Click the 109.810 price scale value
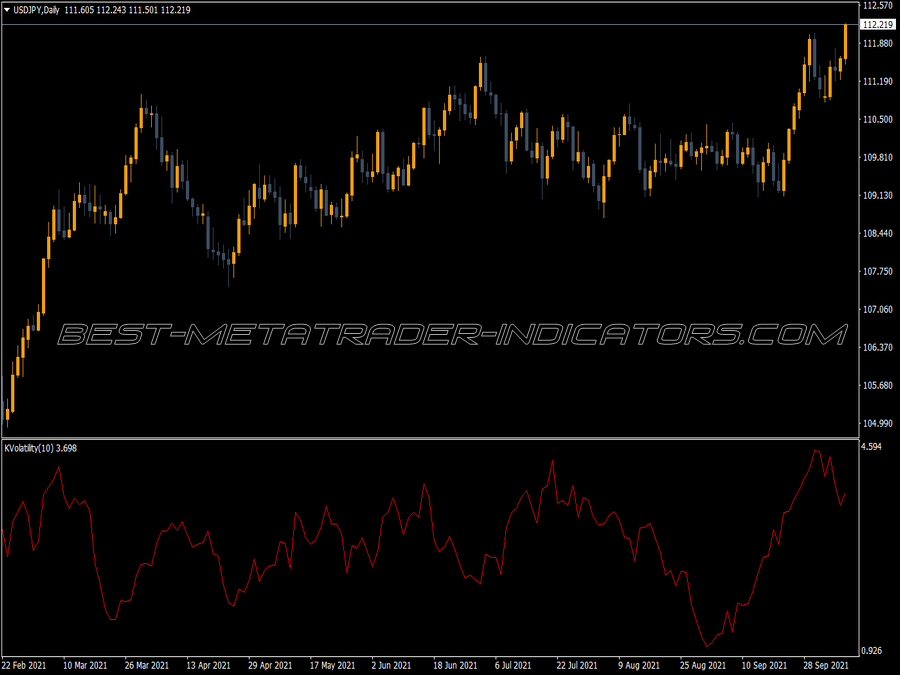 (x=878, y=157)
